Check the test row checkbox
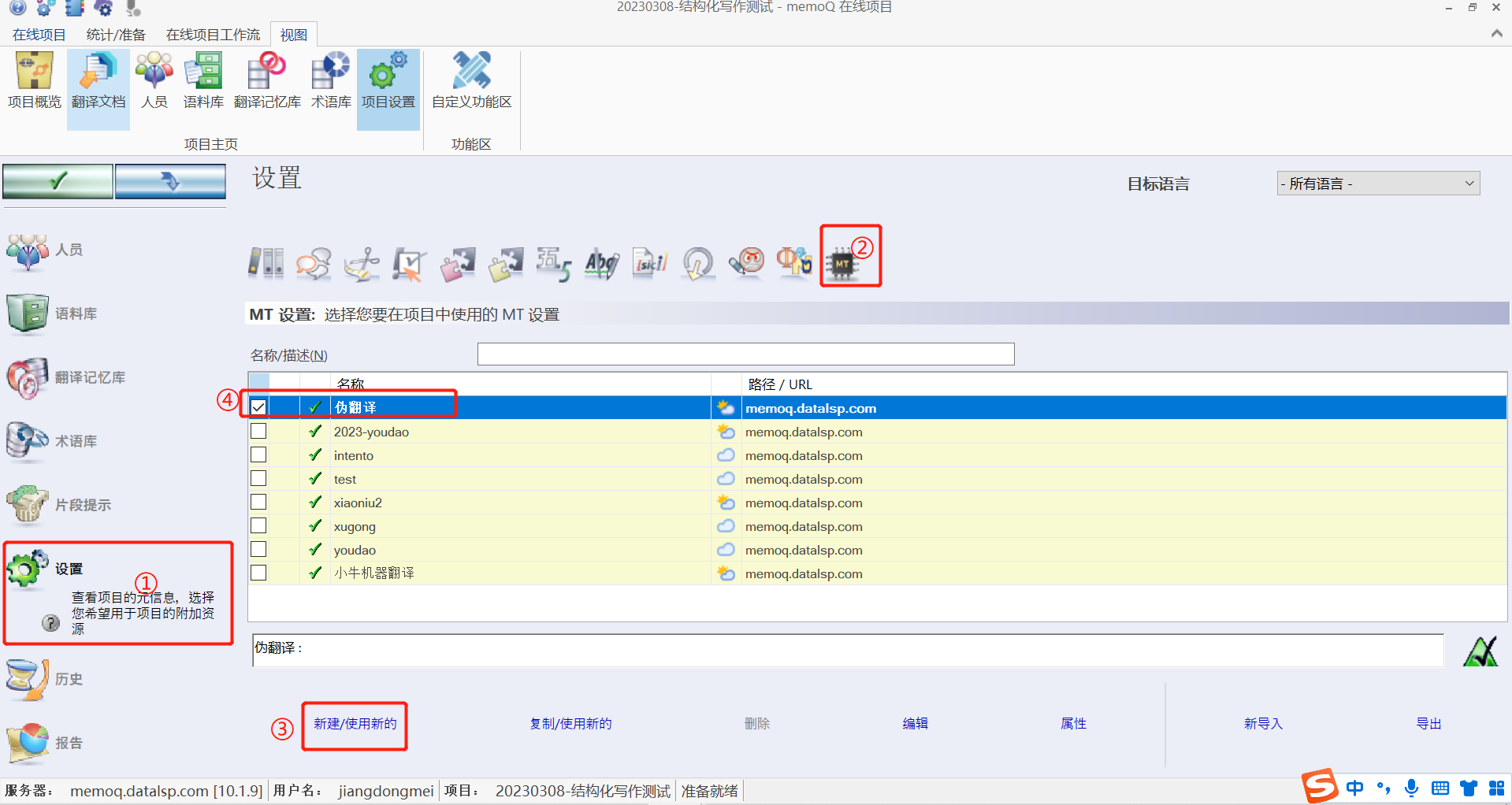Viewport: 1512px width, 805px height. point(258,479)
